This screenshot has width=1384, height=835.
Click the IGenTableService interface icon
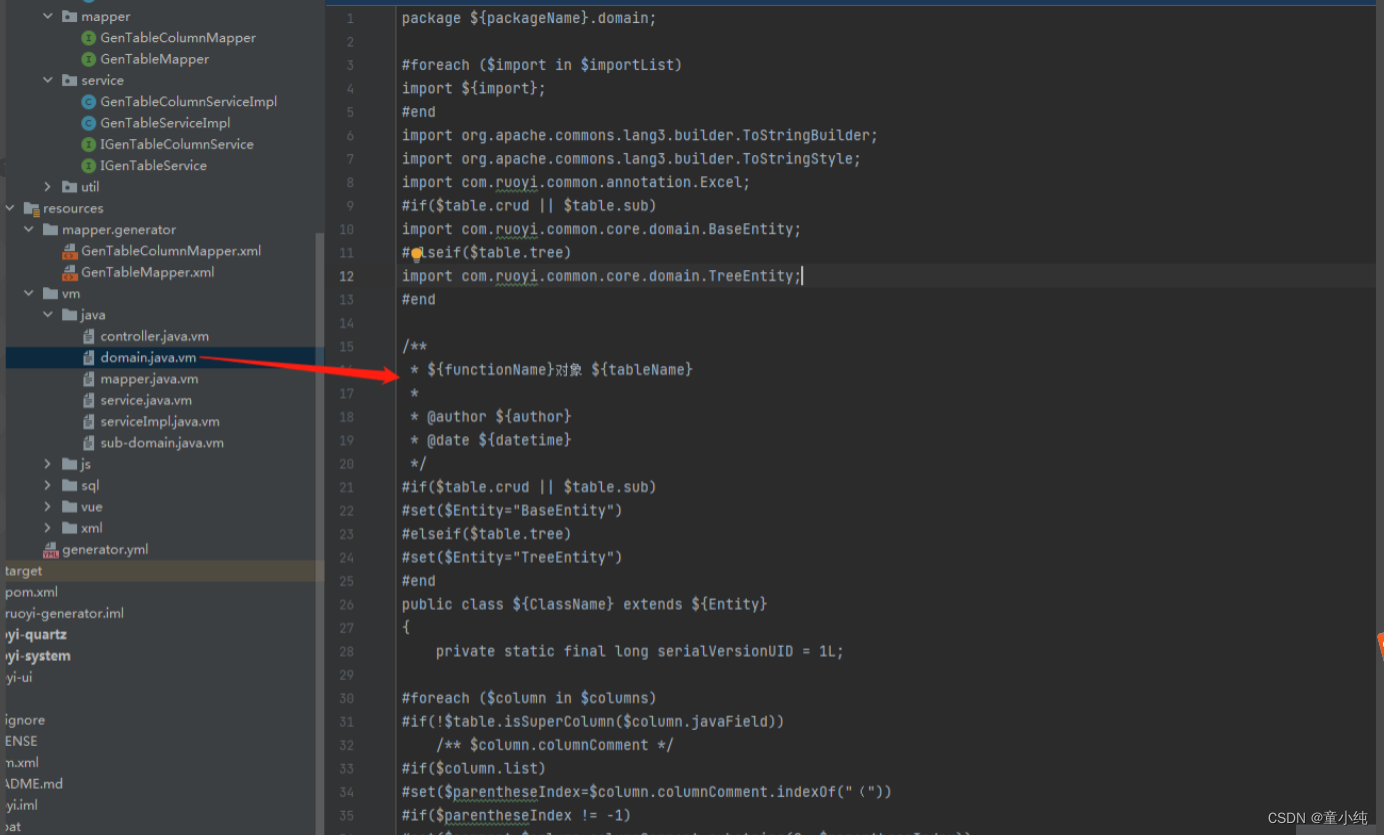click(x=89, y=165)
